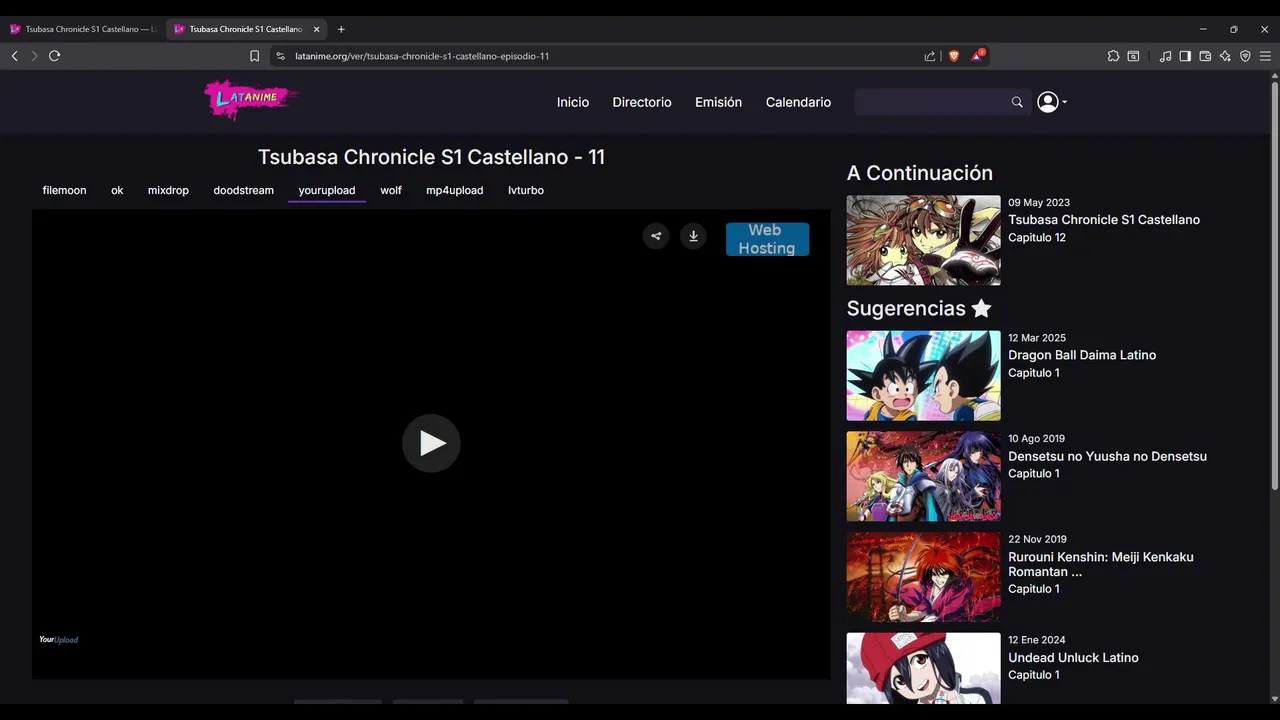
Task: Switch to the ok server tab
Action: 117,190
